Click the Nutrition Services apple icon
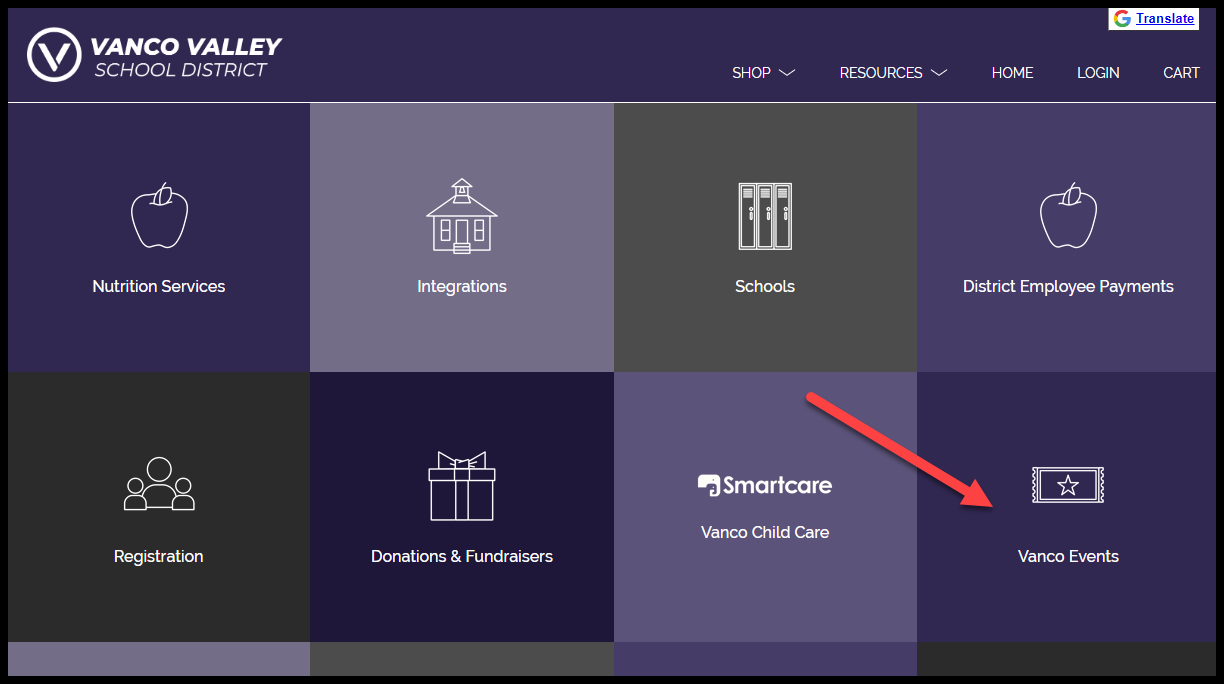This screenshot has height=684, width=1224. pyautogui.click(x=159, y=215)
